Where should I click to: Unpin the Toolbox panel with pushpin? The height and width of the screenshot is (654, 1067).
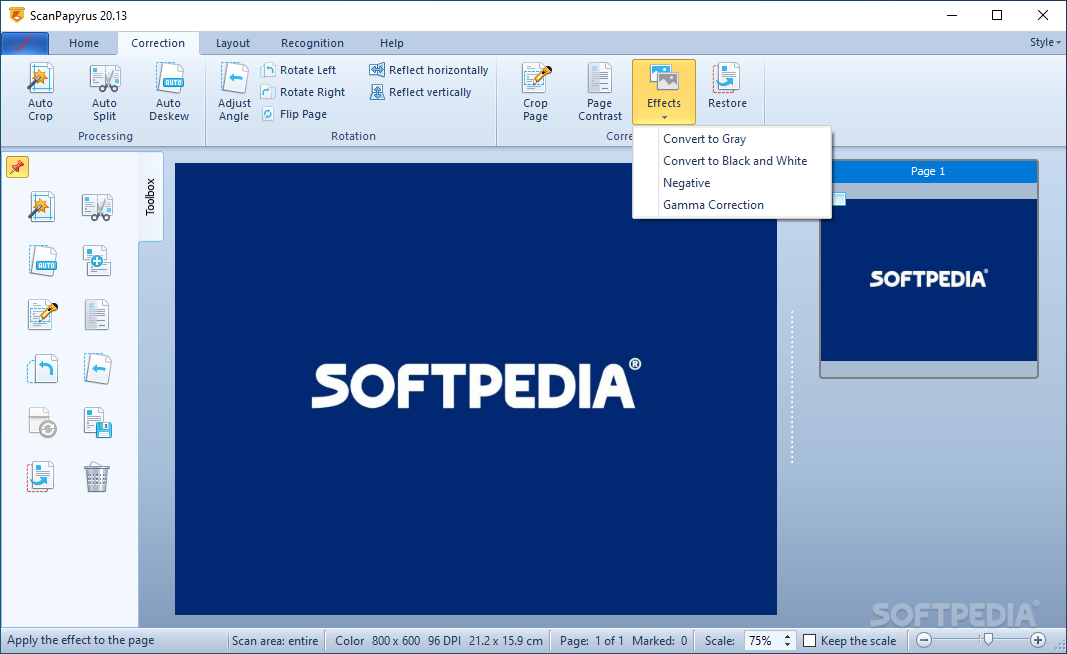coord(18,167)
